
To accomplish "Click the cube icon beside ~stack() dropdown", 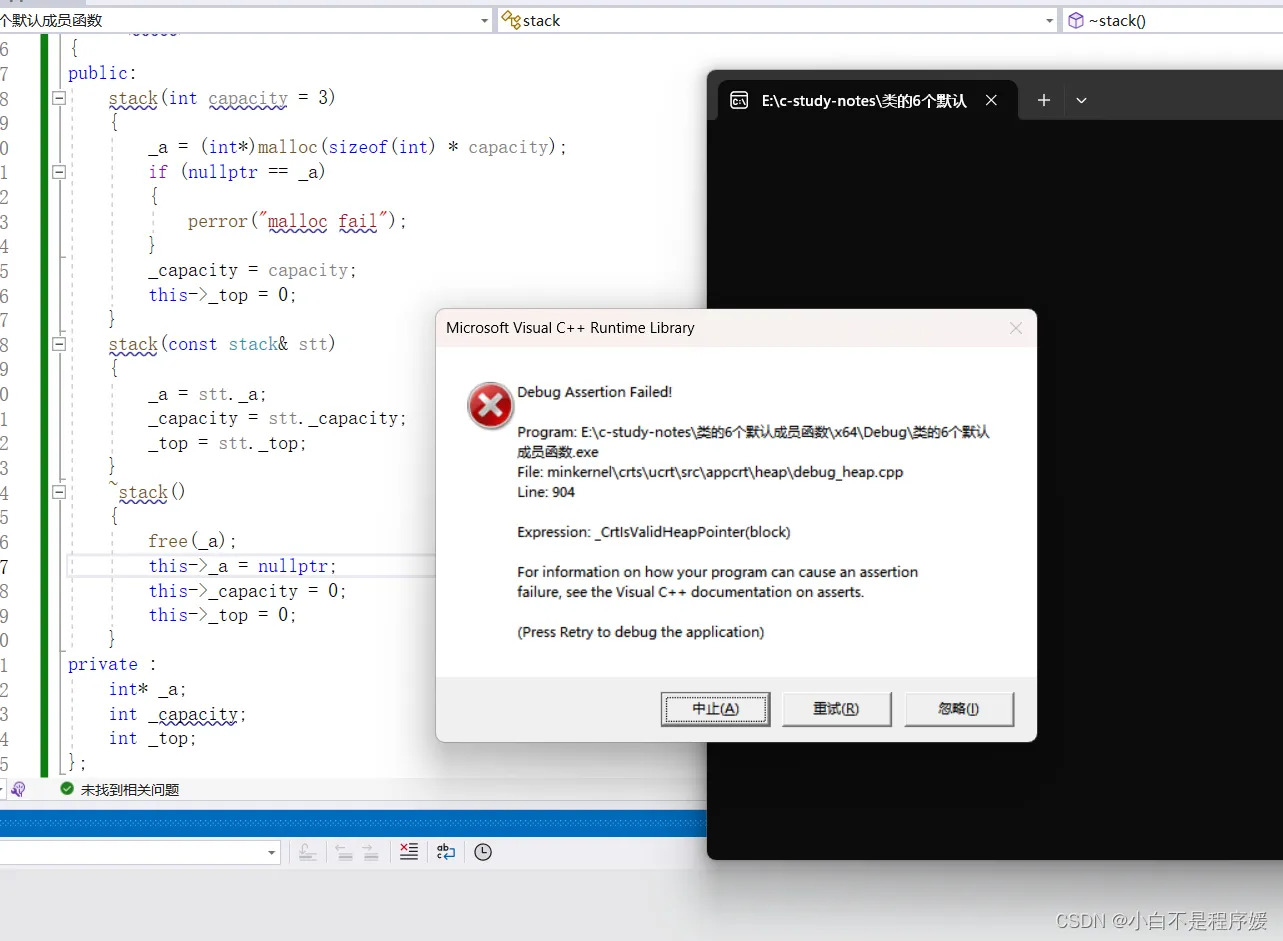I will tap(1075, 20).
